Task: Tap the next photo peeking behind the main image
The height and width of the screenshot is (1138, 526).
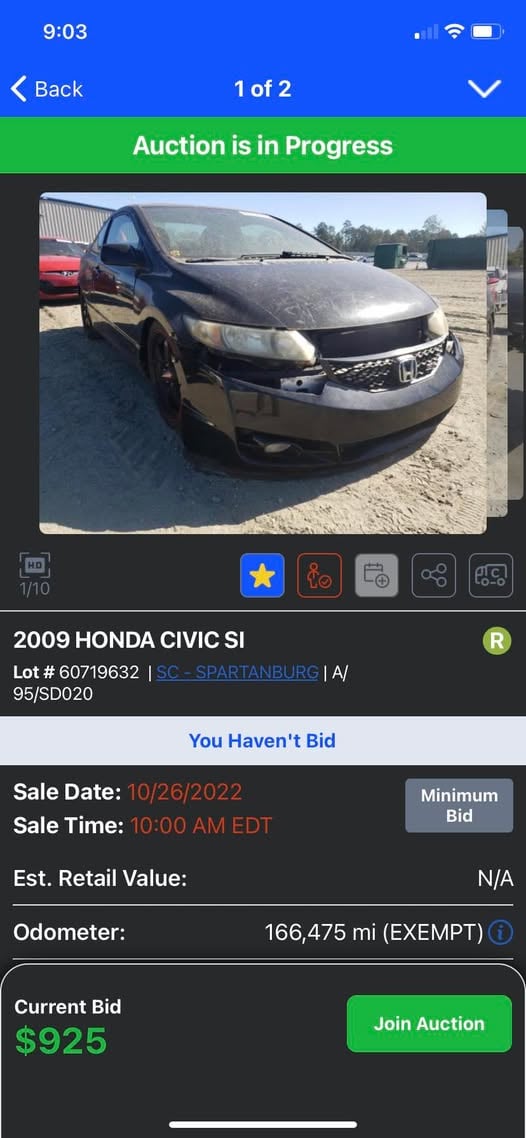Action: 498,363
